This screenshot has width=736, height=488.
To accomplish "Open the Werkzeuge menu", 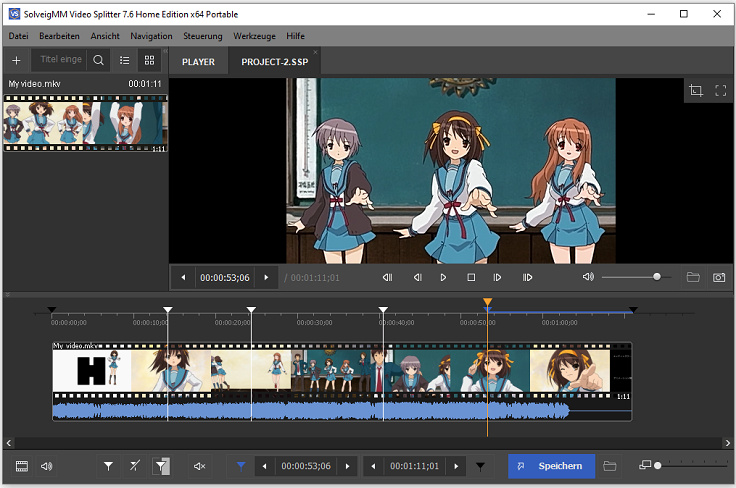I will click(254, 36).
